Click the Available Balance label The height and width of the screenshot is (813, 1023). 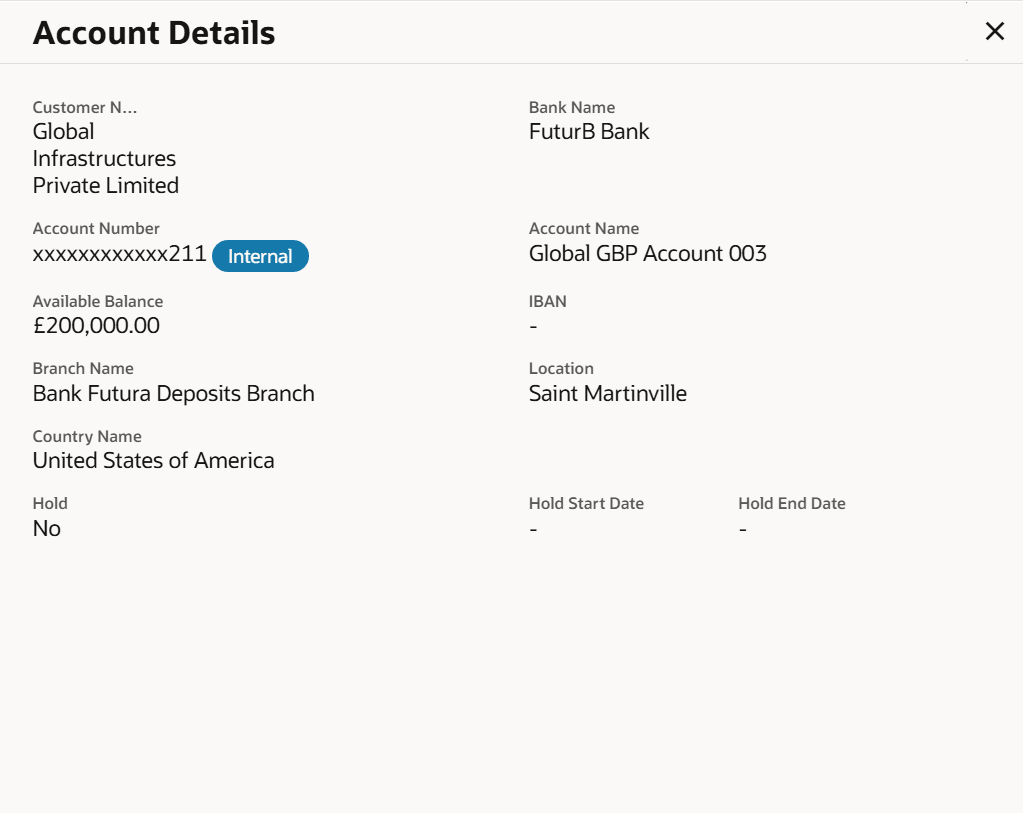(98, 302)
